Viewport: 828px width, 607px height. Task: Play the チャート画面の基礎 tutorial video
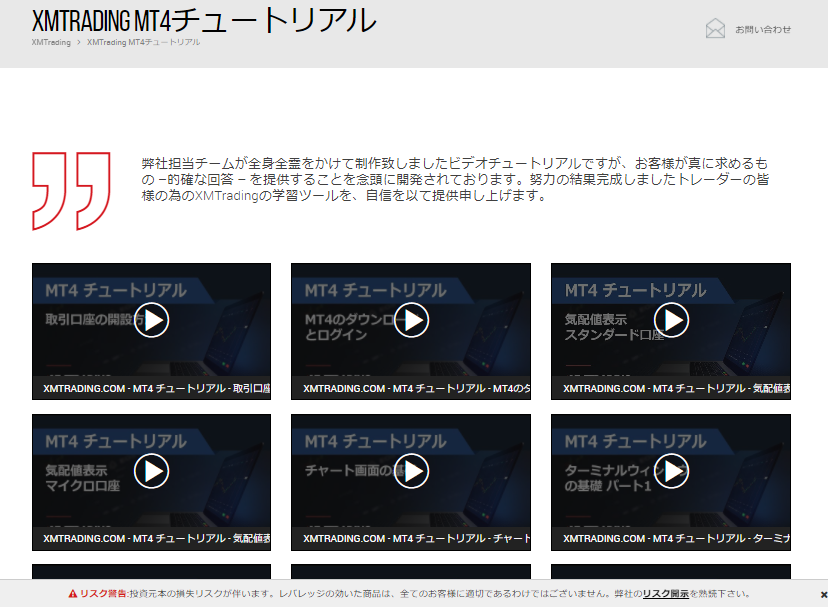[x=411, y=471]
